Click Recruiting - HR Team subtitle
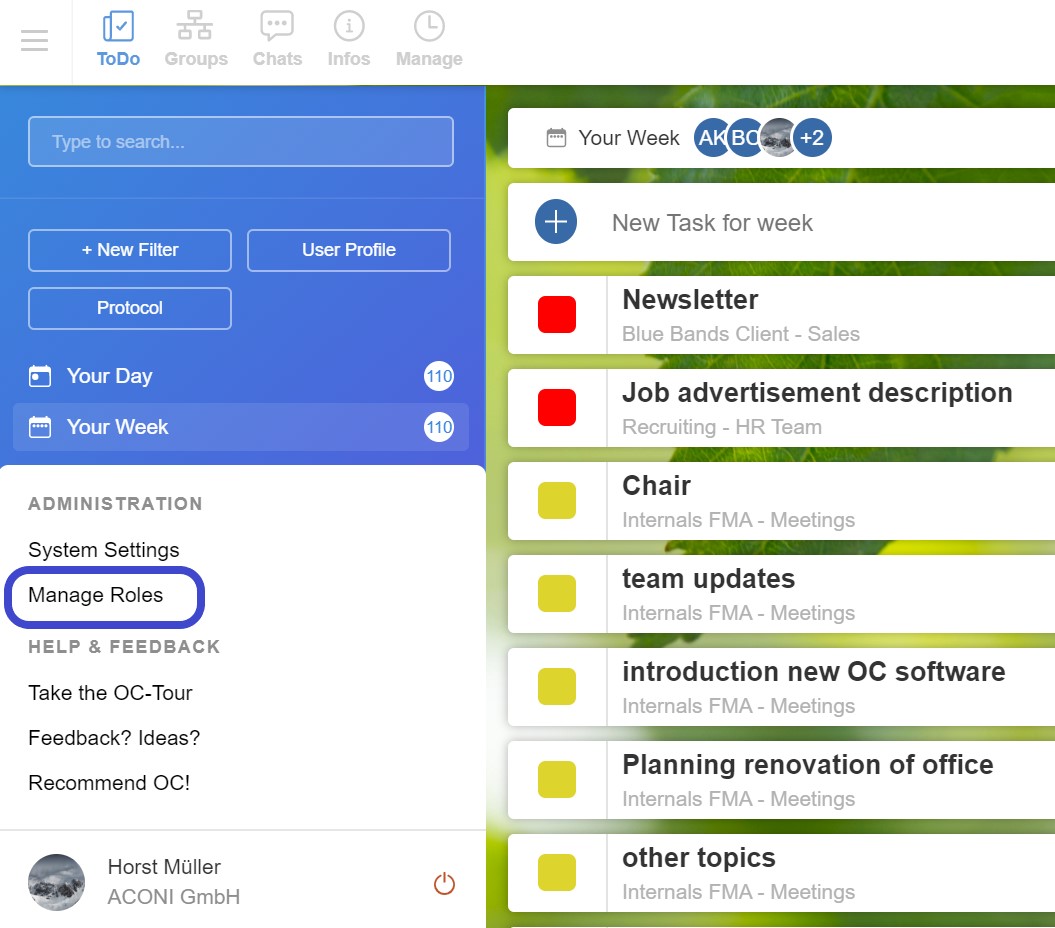This screenshot has height=928, width=1055. (722, 427)
